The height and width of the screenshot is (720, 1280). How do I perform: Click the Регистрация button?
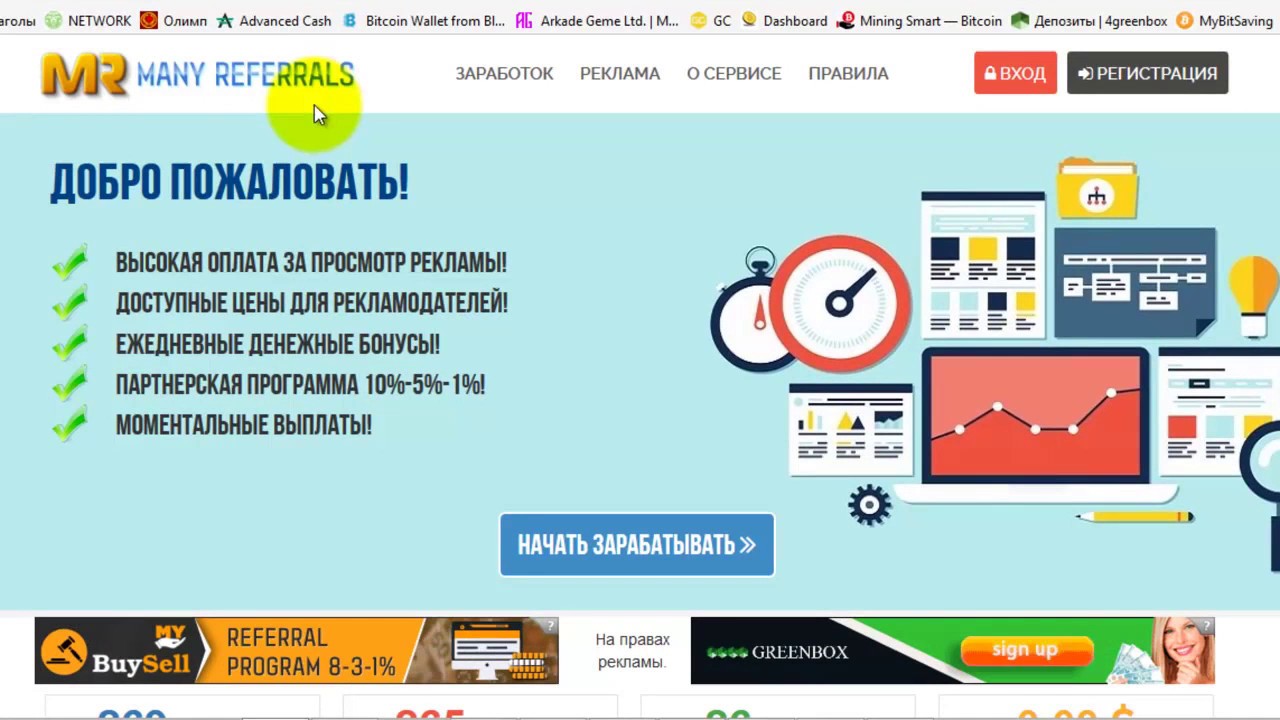click(x=1147, y=73)
